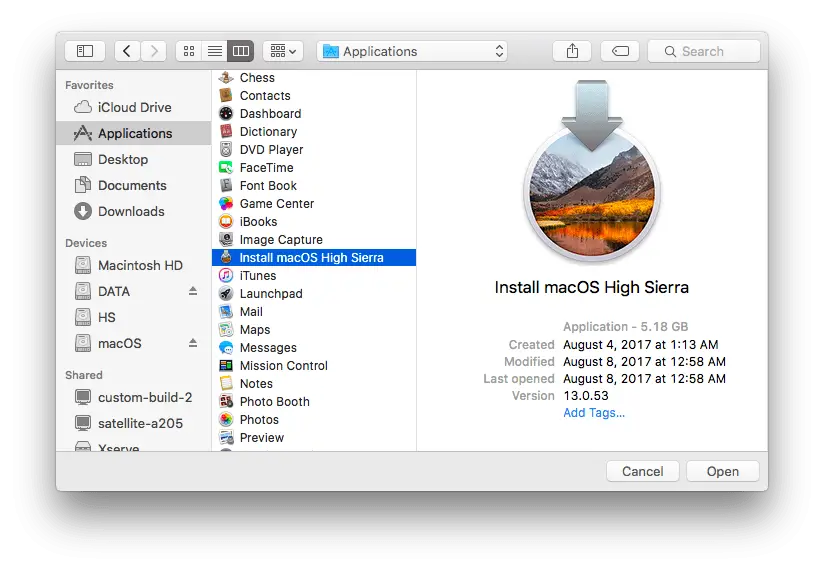824x571 pixels.
Task: Select the iTunes app icon
Action: [x=226, y=275]
